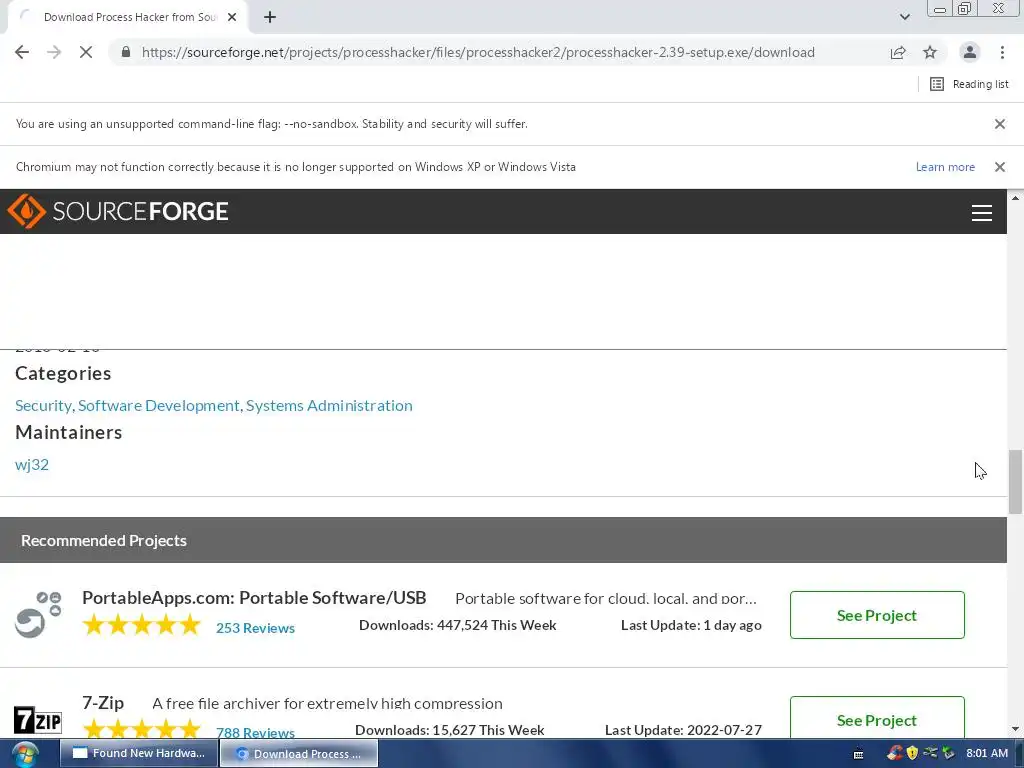Open a new tab with plus button
The height and width of the screenshot is (768, 1024).
click(270, 17)
